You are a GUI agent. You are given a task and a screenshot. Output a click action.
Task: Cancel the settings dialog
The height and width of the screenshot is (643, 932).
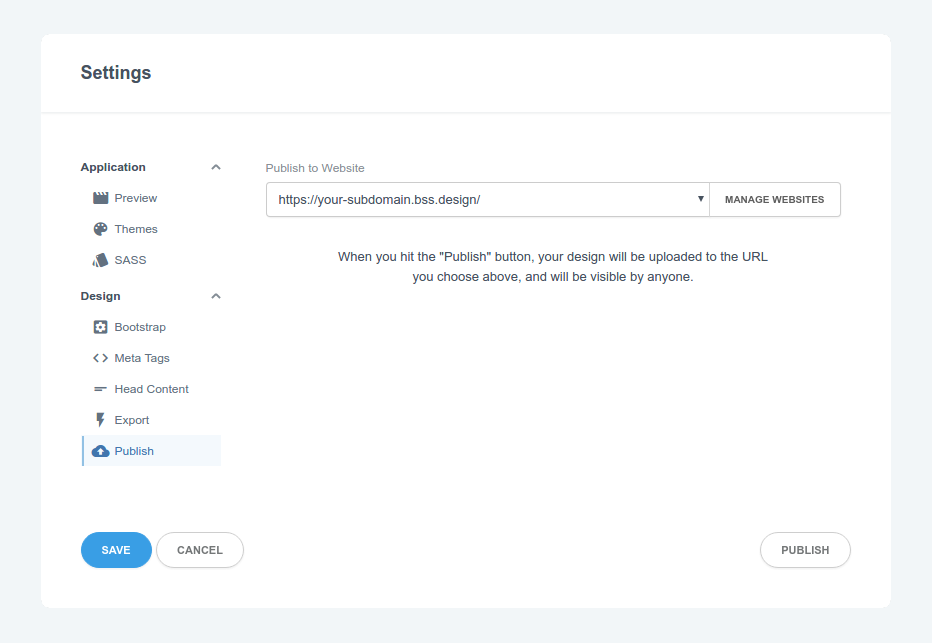tap(200, 550)
